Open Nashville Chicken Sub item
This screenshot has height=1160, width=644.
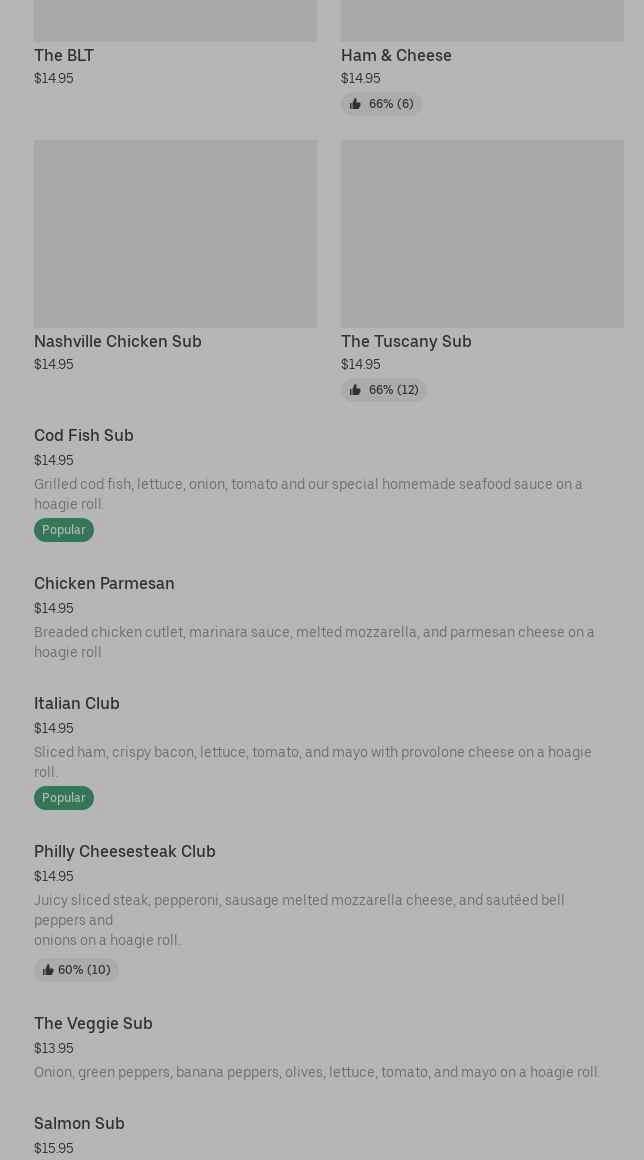point(118,341)
